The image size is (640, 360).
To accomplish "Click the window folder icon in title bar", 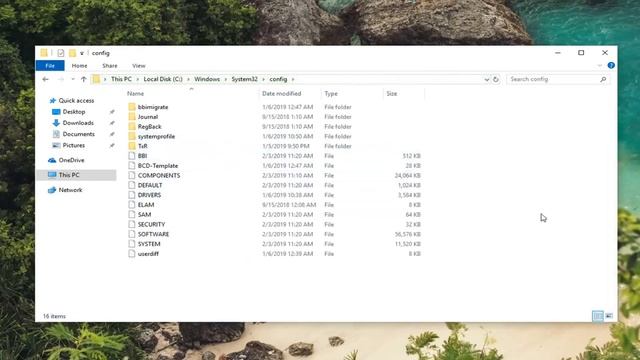I will pos(44,53).
